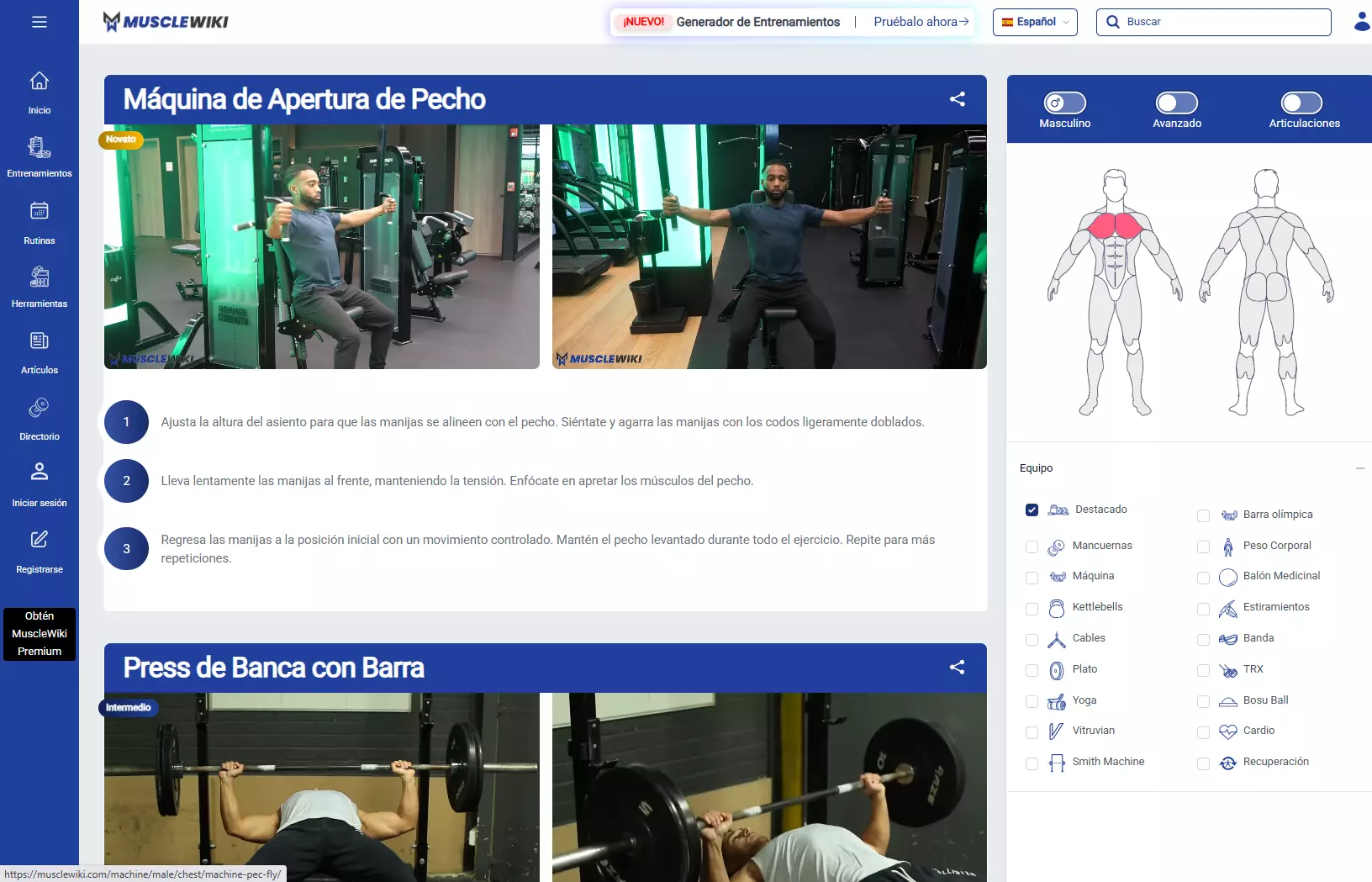Click the Novato difficulty badge
The width and height of the screenshot is (1372, 882).
pyautogui.click(x=121, y=140)
